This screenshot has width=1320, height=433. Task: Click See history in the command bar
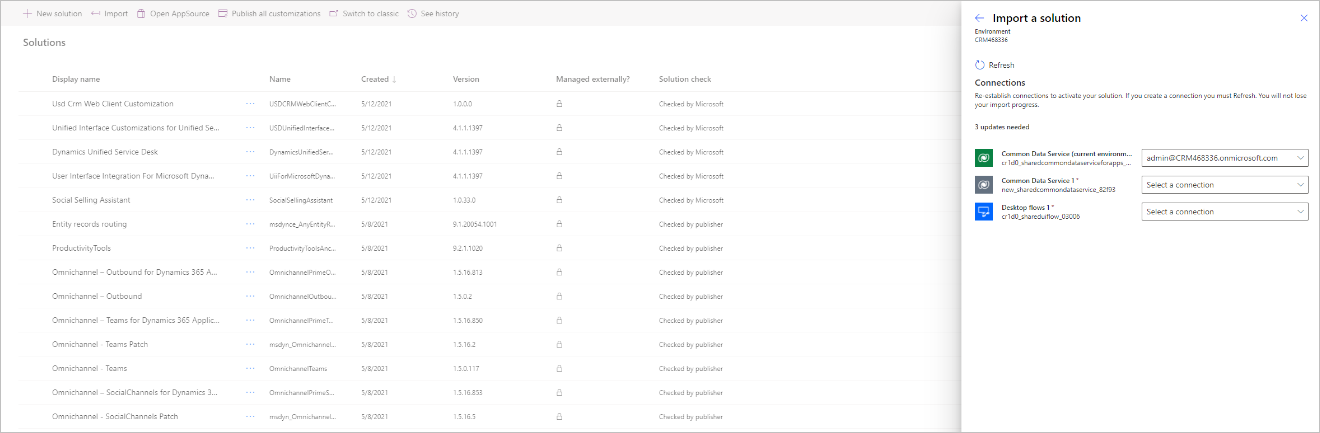(x=433, y=14)
